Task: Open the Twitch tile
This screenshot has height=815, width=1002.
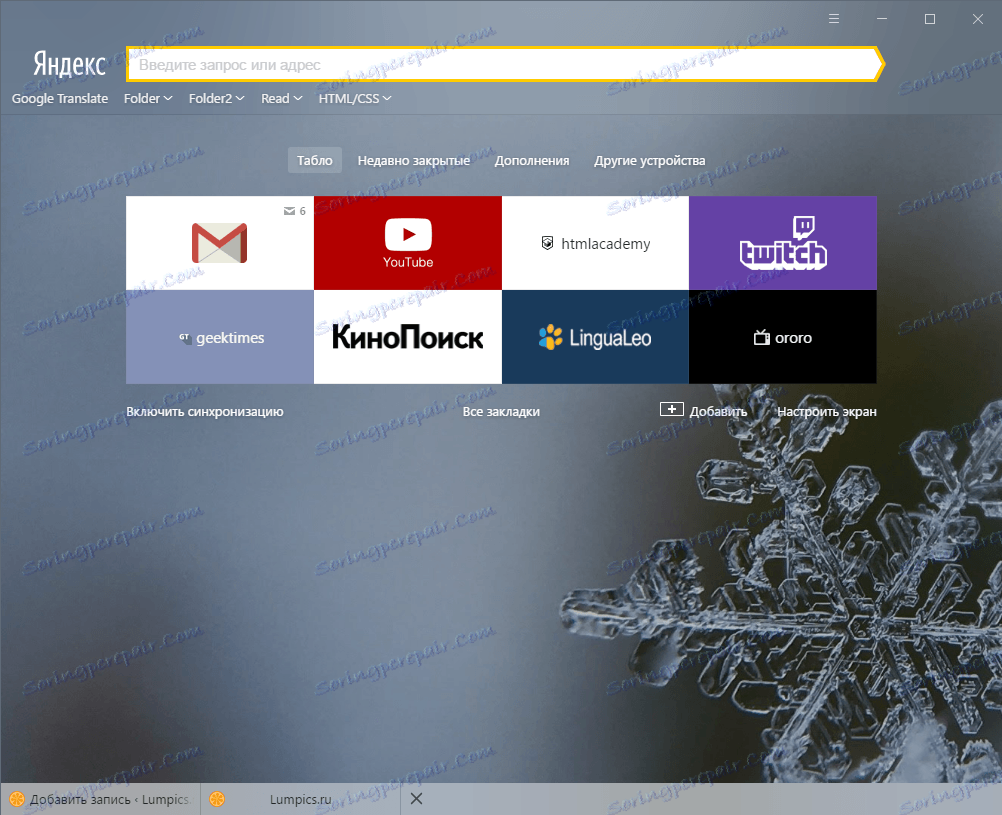Action: tap(783, 243)
